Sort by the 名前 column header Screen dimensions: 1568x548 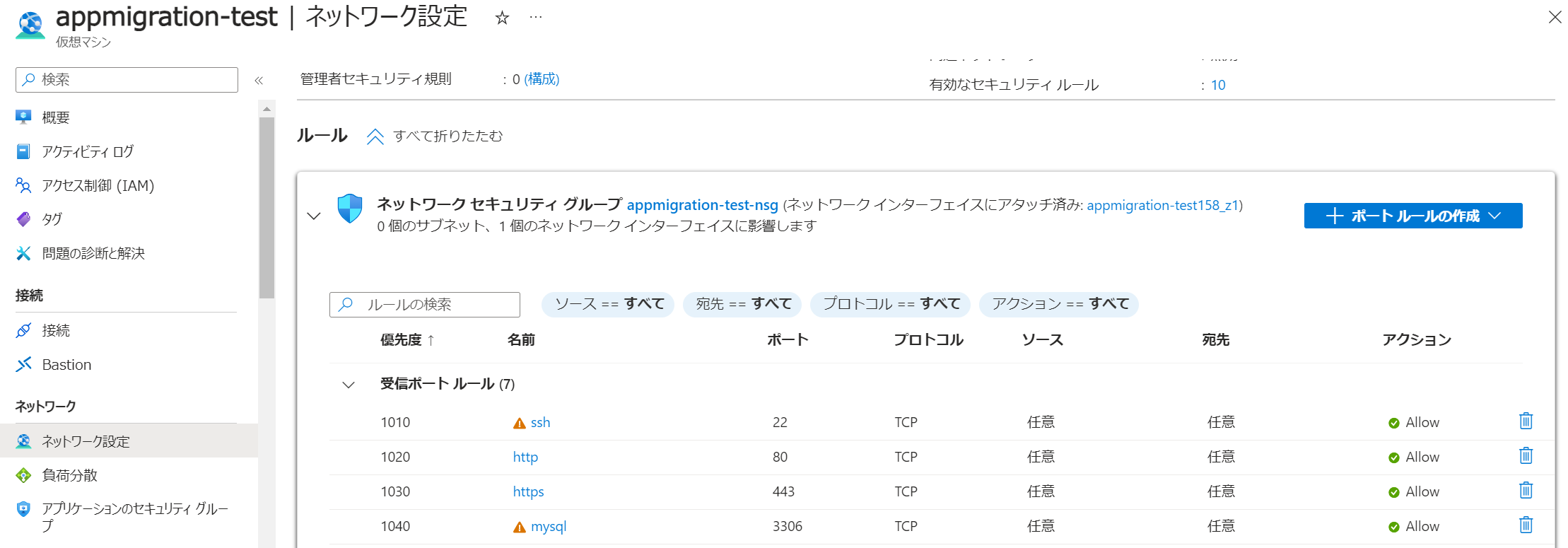point(521,340)
